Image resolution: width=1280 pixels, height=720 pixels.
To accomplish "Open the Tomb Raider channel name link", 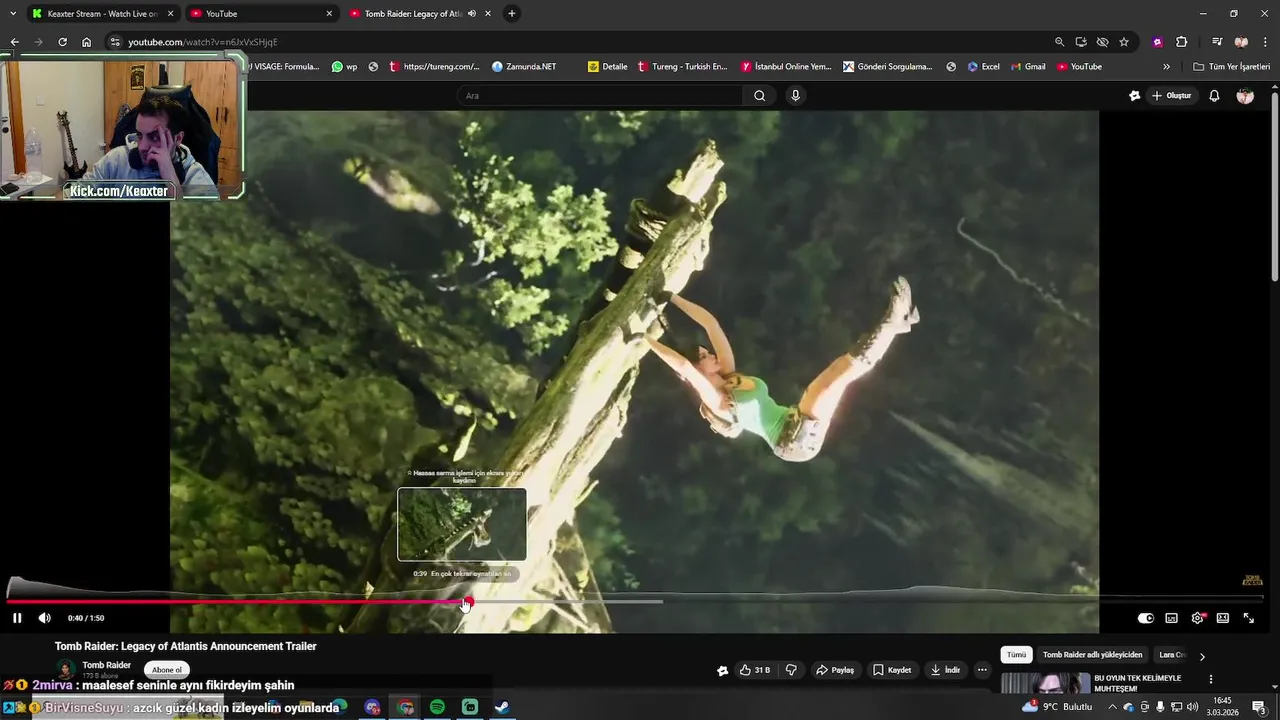I will coord(106,665).
